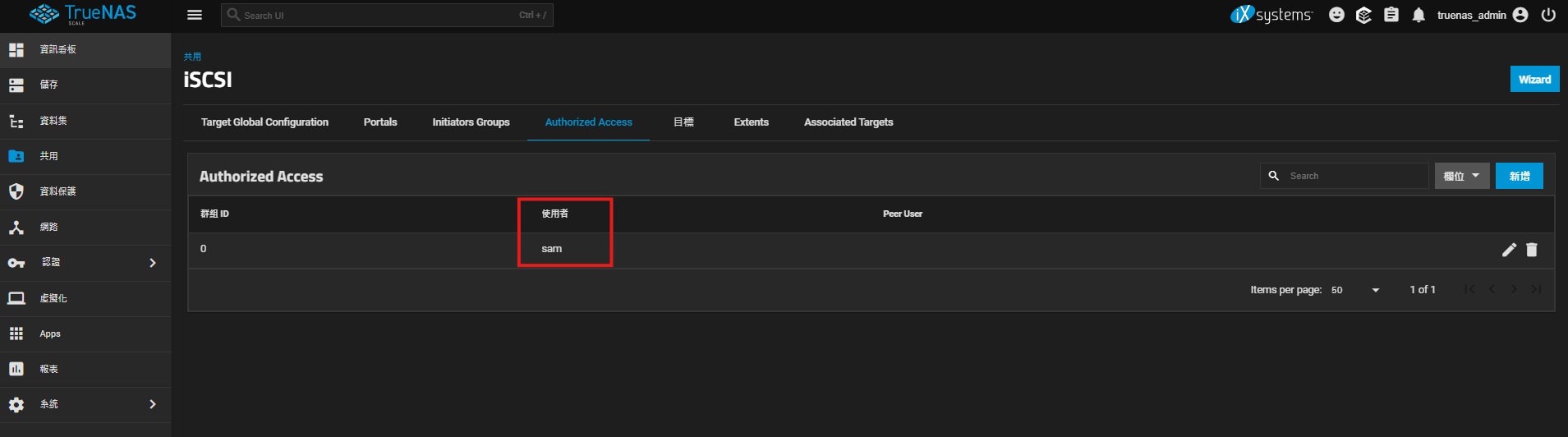Open the clipboard jobs icon
The width and height of the screenshot is (1568, 437).
[x=1391, y=15]
